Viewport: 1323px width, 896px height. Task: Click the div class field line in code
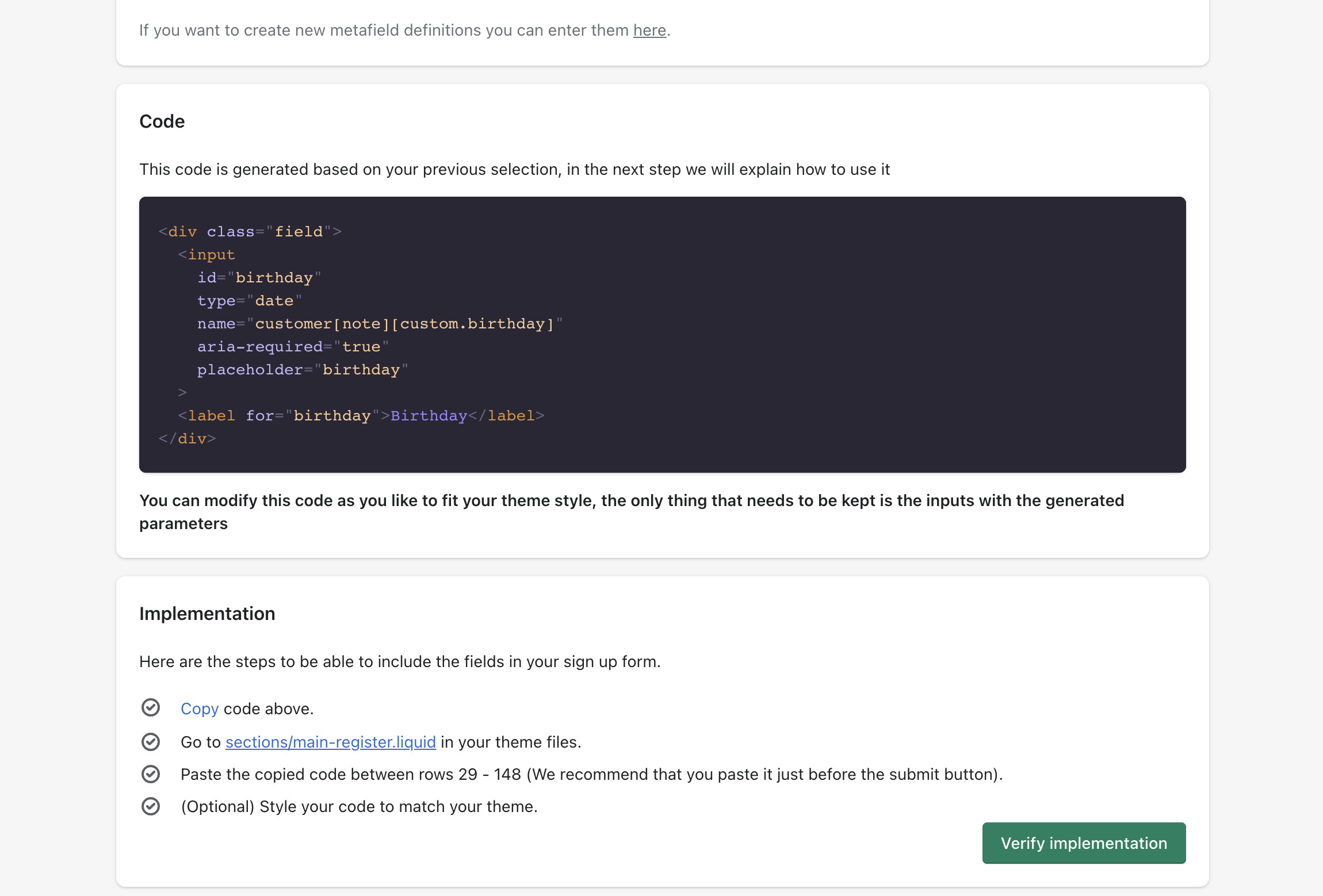[x=250, y=231]
